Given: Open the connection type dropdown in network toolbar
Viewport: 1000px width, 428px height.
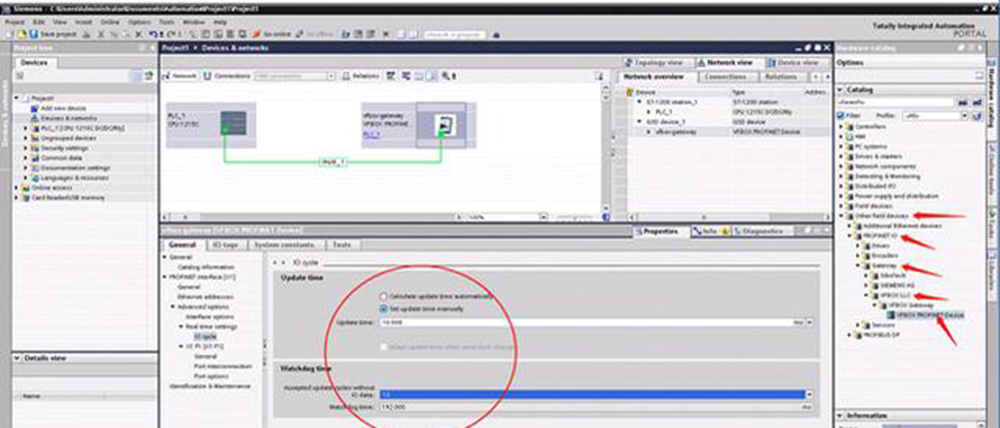Looking at the screenshot, I should [x=331, y=76].
